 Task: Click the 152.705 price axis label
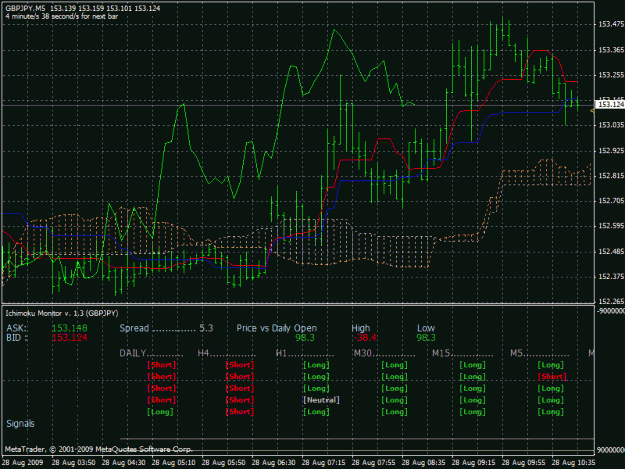[611, 201]
